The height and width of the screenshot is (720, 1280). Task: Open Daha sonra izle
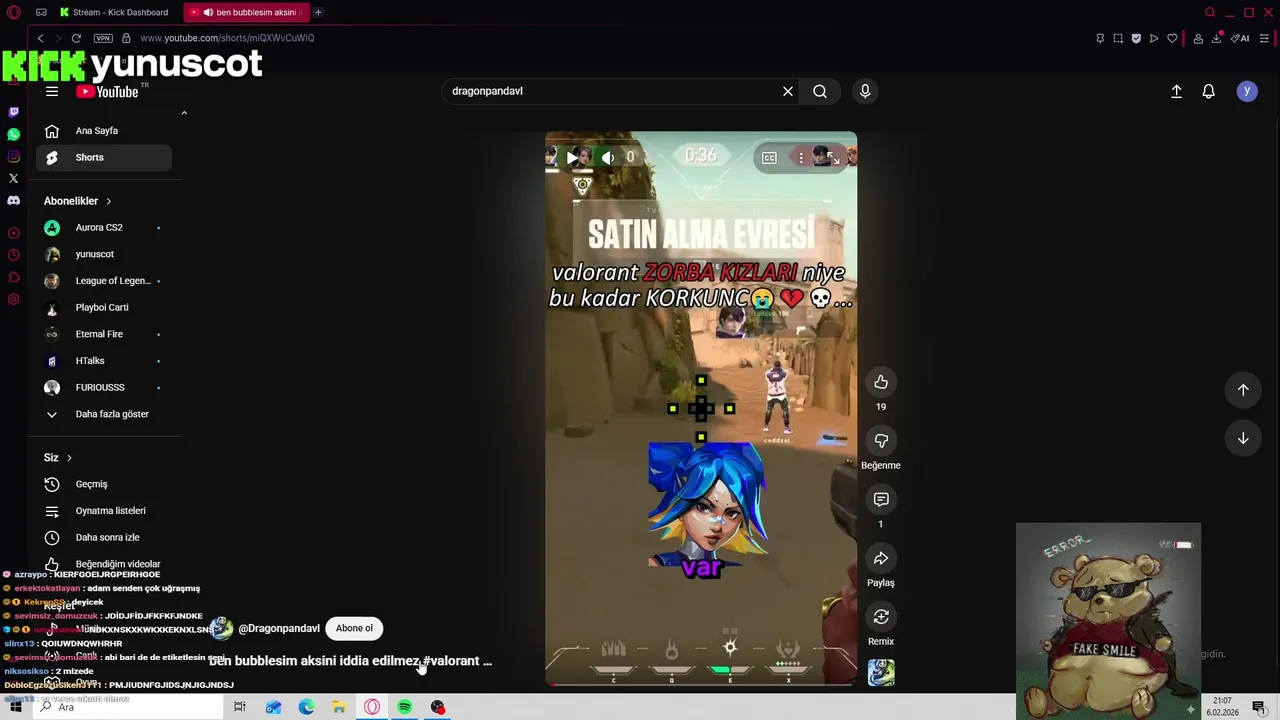click(x=104, y=537)
